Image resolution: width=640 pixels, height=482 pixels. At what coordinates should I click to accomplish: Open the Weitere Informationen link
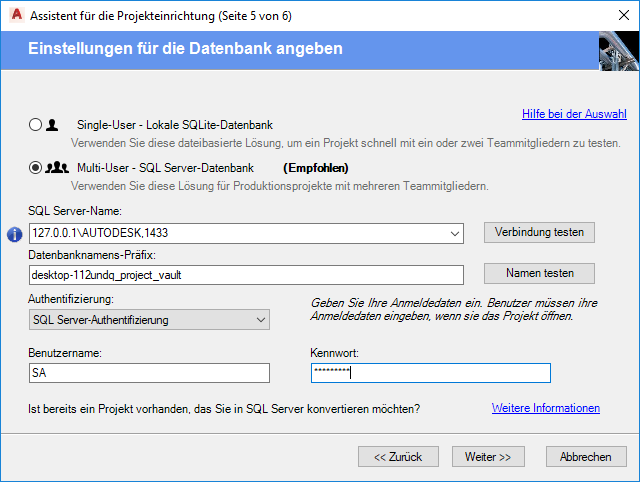point(546,408)
